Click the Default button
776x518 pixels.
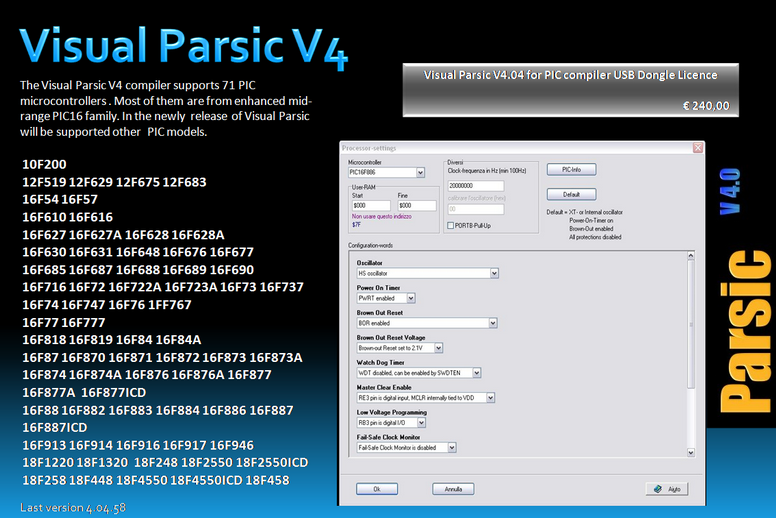(x=572, y=194)
